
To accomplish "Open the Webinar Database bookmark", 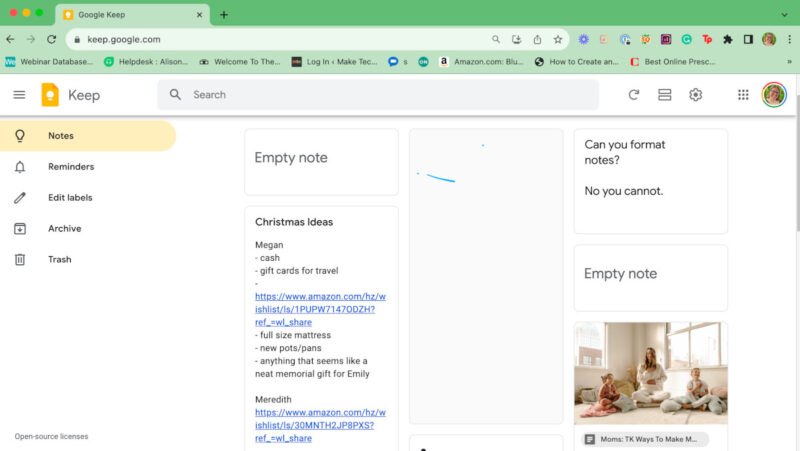I will tap(49, 62).
